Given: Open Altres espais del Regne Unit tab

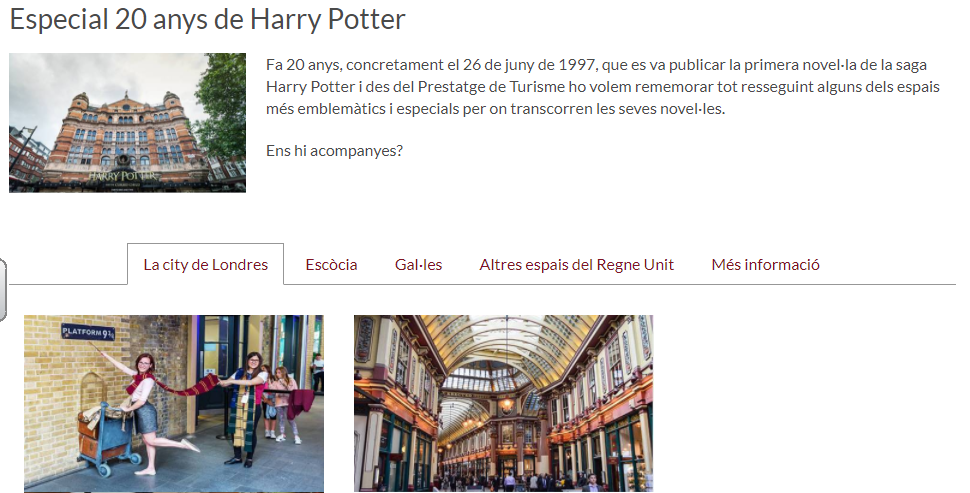Looking at the screenshot, I should (576, 264).
